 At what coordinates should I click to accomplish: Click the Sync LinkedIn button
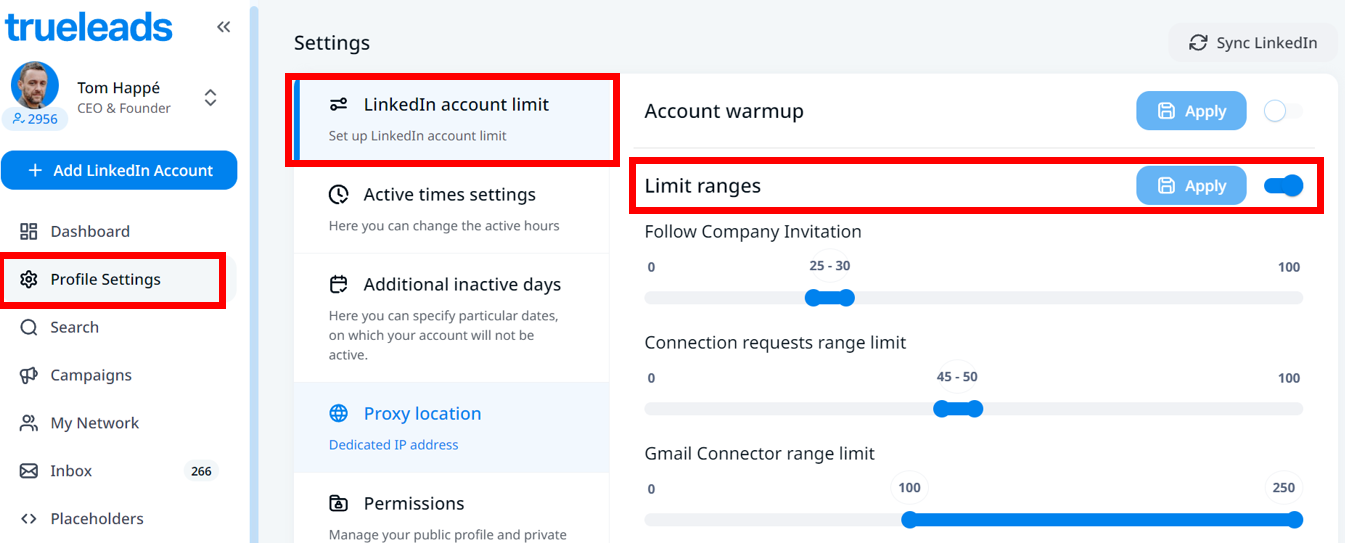[x=1252, y=43]
